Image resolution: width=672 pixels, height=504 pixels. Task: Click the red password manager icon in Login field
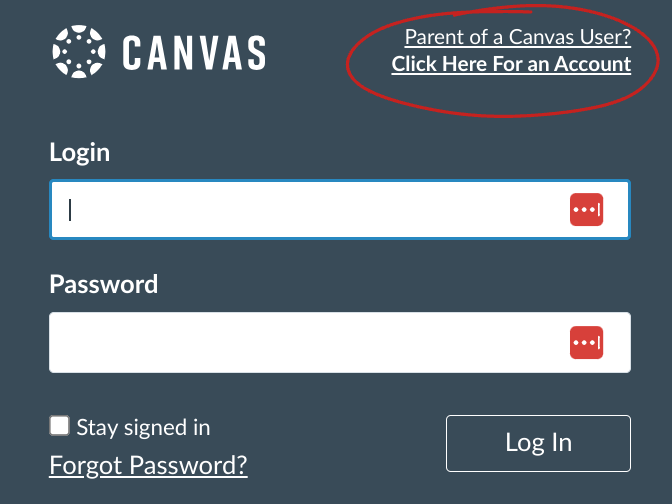point(586,210)
